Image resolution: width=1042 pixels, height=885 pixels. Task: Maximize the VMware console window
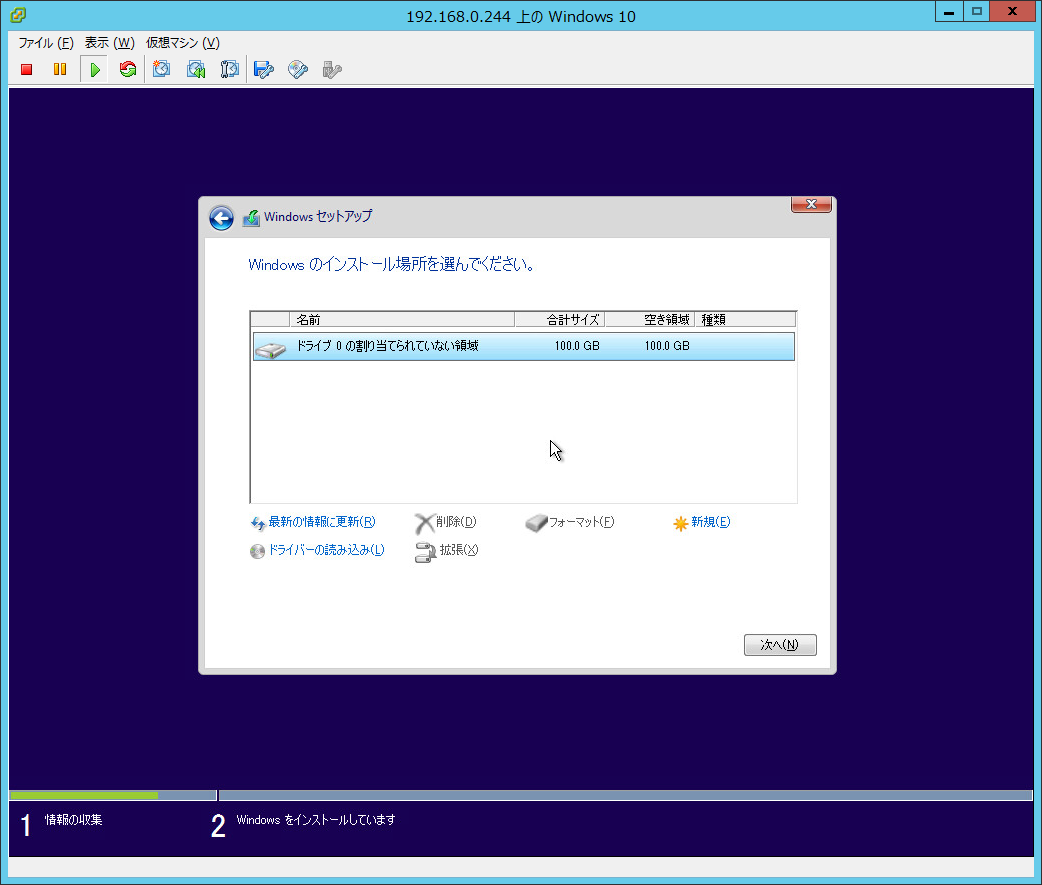pos(976,12)
